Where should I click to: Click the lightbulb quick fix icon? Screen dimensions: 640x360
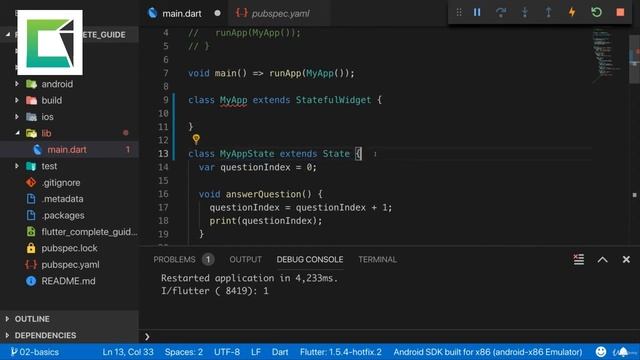(x=196, y=139)
